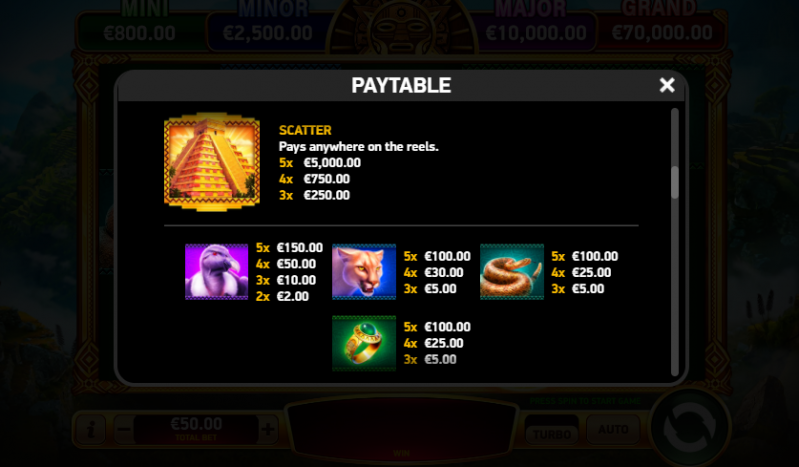Click the PAYTABLE title header

coord(401,85)
